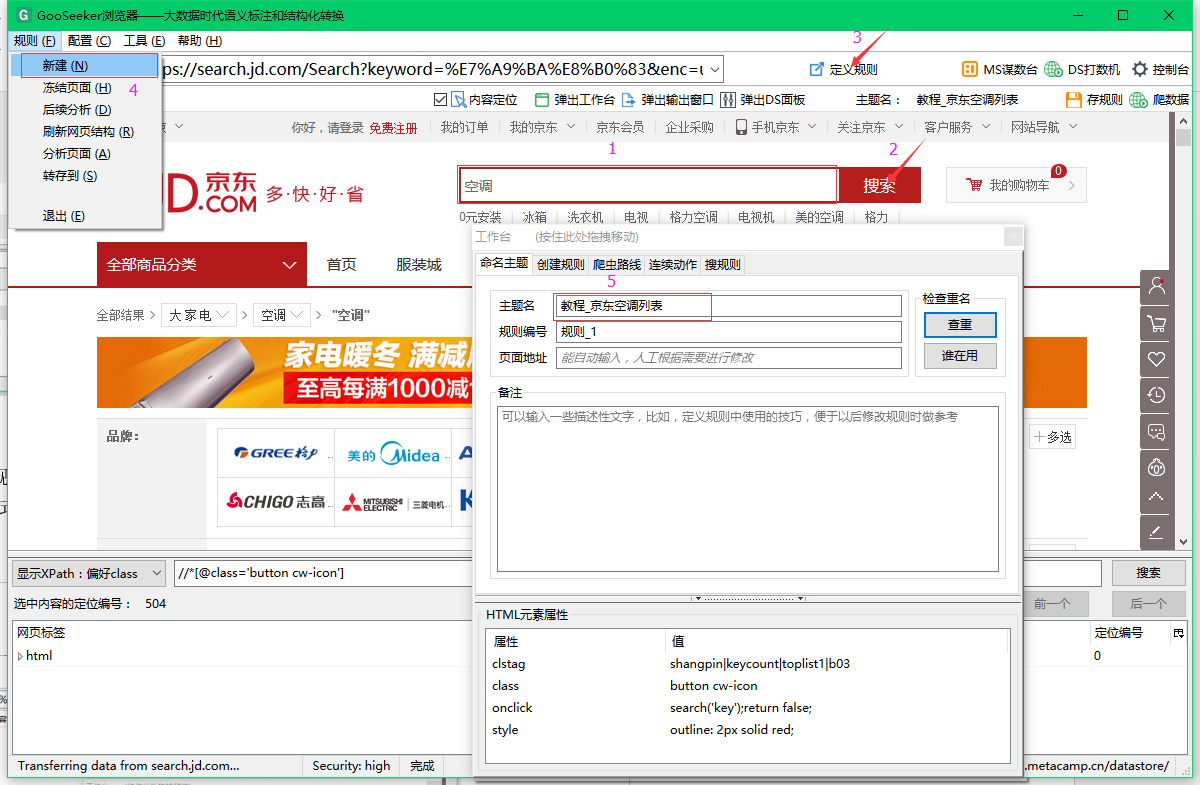
Task: Click the 弹出输出窗口 export icon
Action: coord(629,100)
